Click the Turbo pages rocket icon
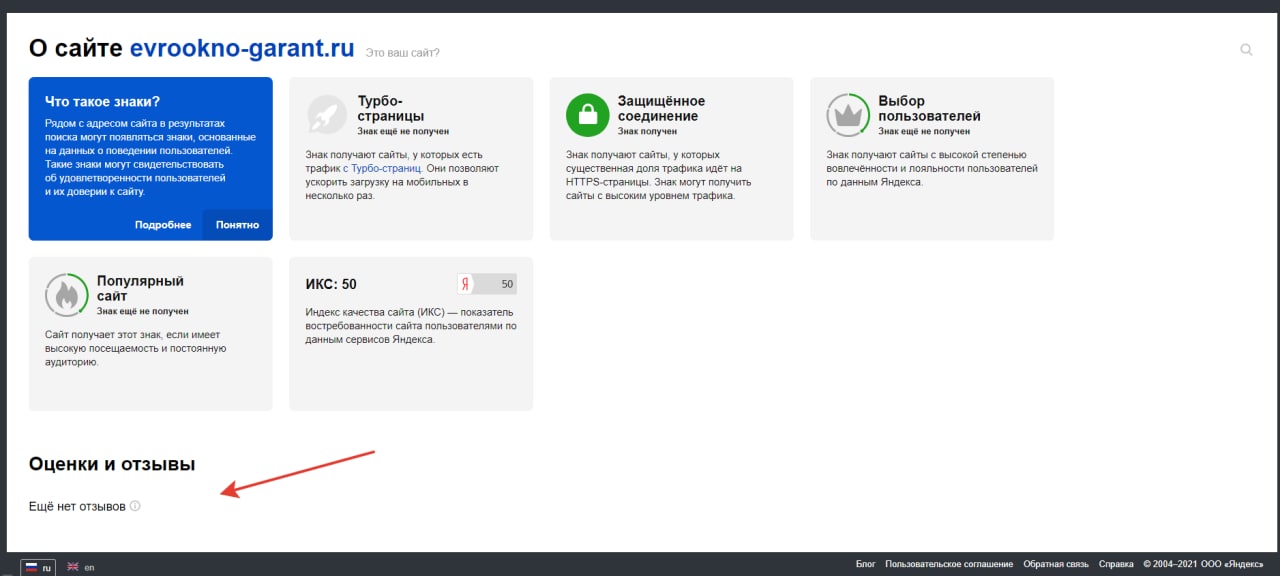This screenshot has width=1280, height=576. (x=327, y=115)
